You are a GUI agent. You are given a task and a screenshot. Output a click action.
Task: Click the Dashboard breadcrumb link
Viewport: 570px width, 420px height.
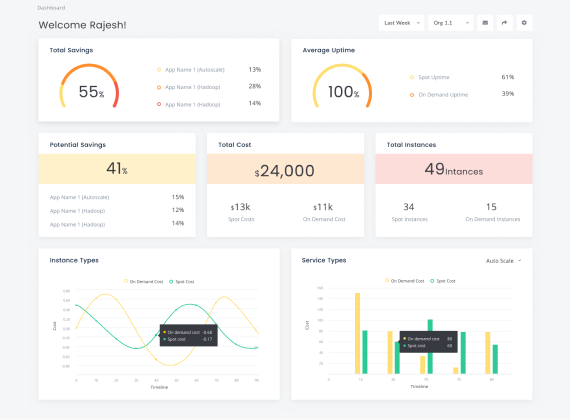(51, 8)
